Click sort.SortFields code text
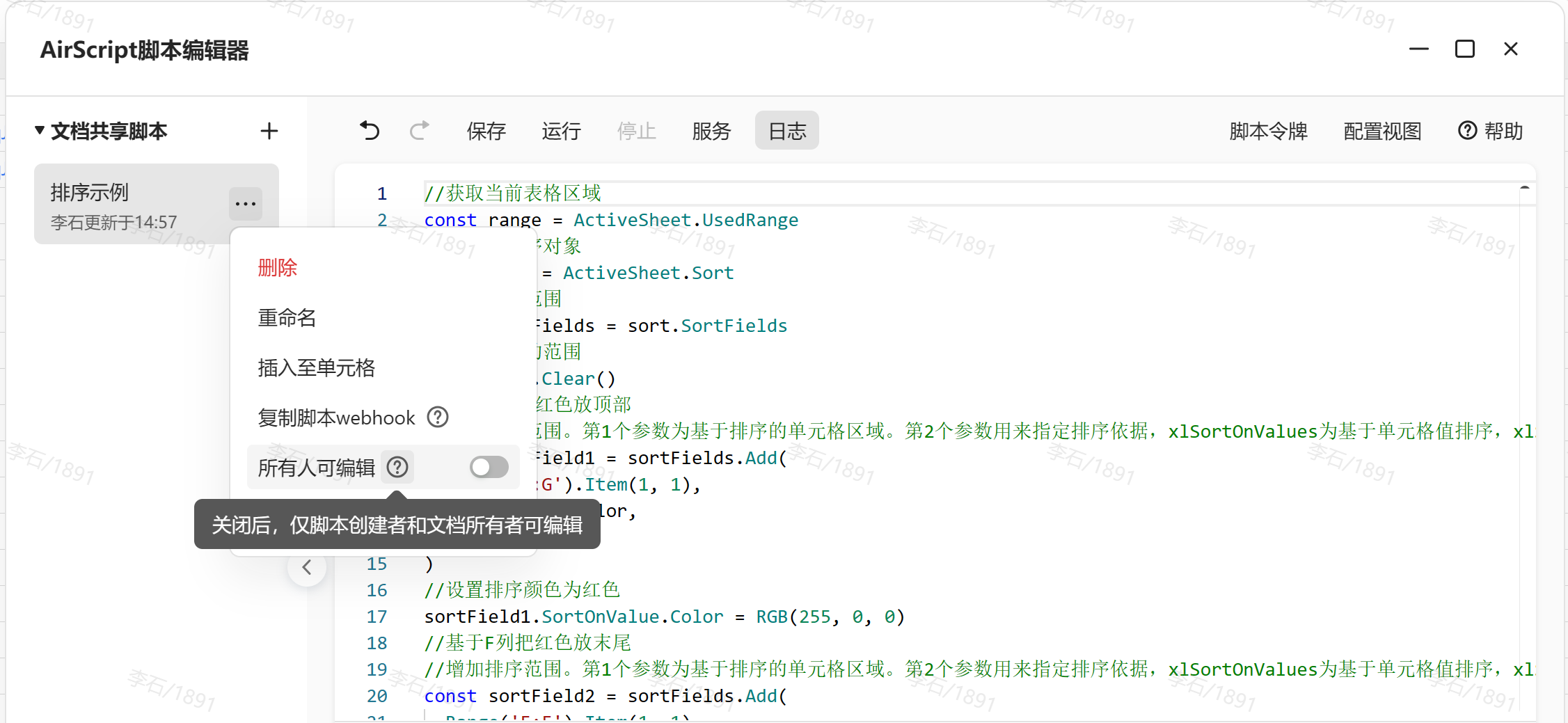 pos(707,326)
